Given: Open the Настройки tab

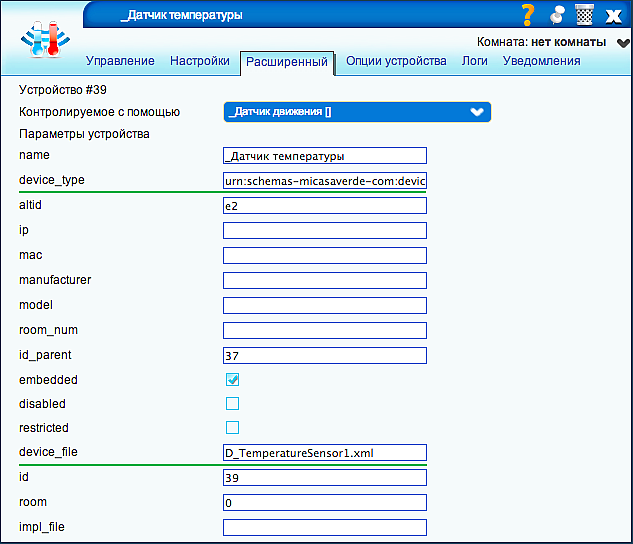Looking at the screenshot, I should click(200, 61).
